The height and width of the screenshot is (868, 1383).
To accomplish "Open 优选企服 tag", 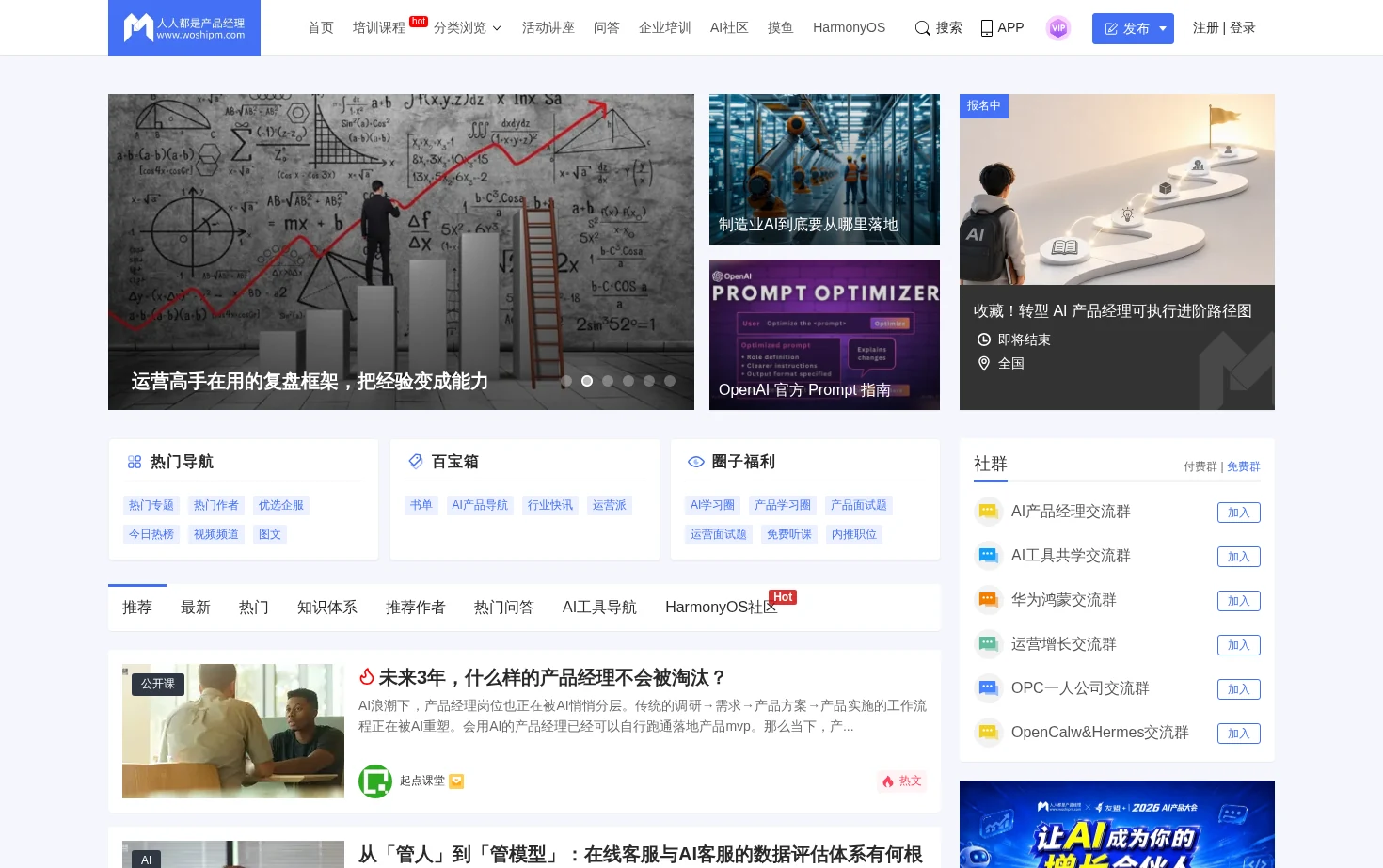I will tap(281, 505).
